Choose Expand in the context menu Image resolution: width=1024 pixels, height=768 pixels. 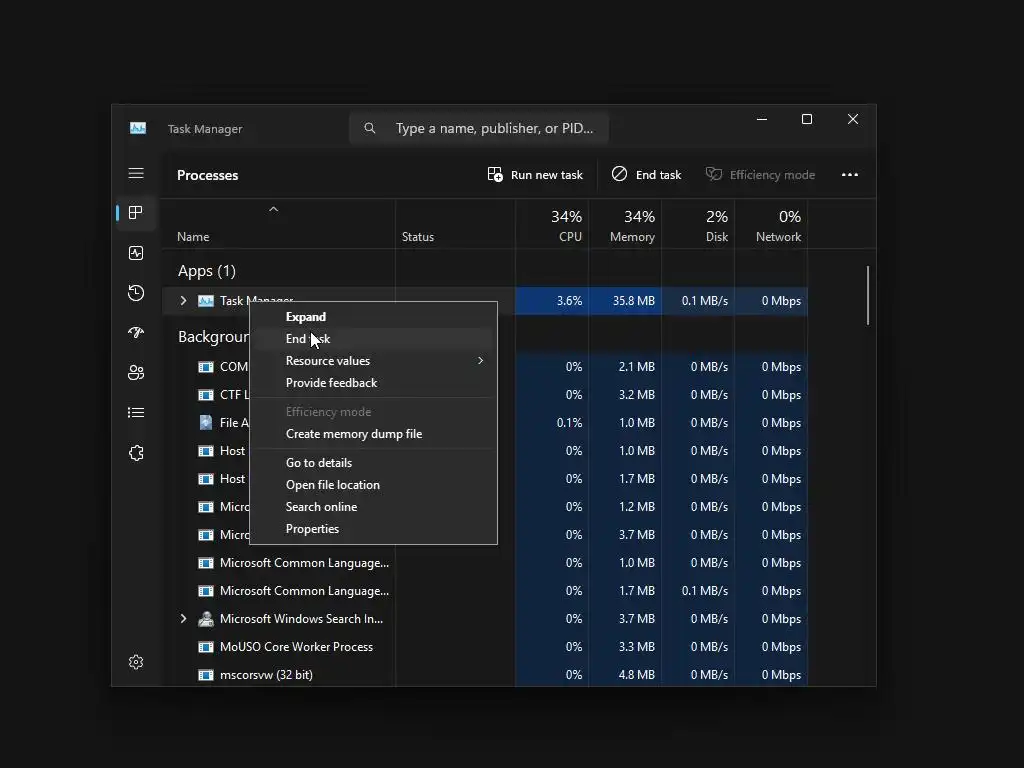click(374, 317)
